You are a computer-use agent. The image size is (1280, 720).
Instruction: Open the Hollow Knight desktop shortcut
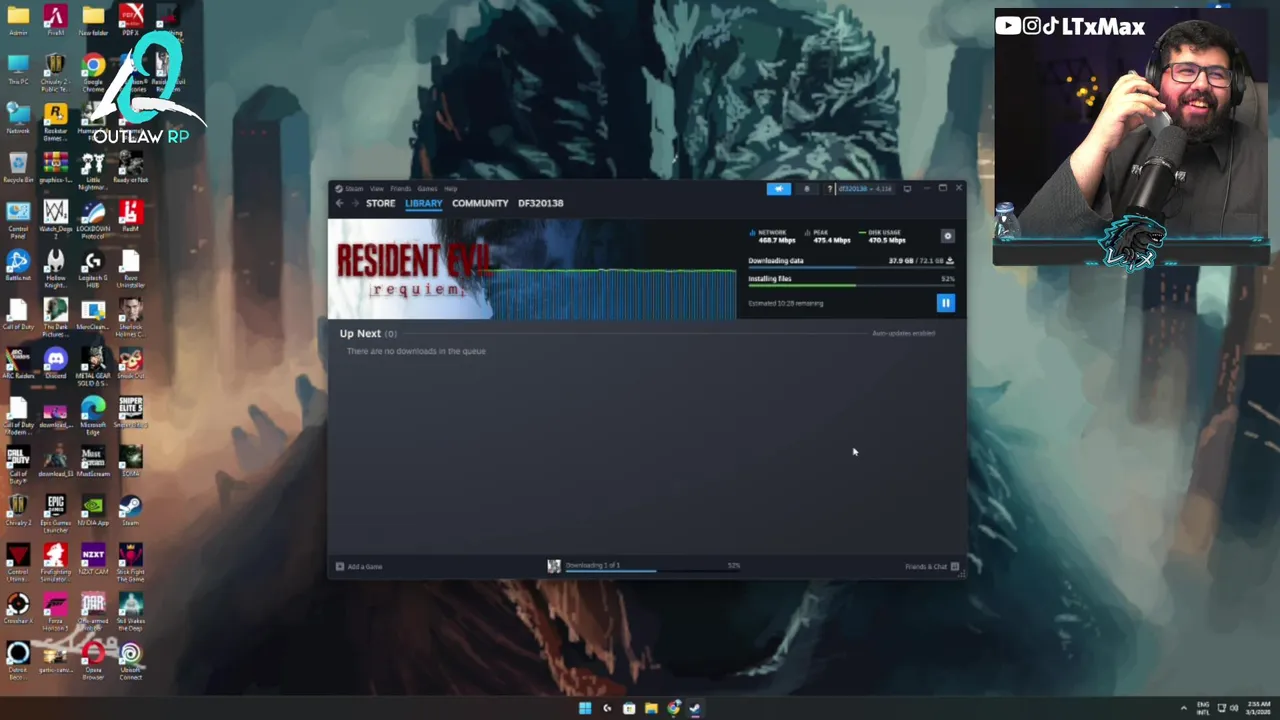tap(55, 269)
